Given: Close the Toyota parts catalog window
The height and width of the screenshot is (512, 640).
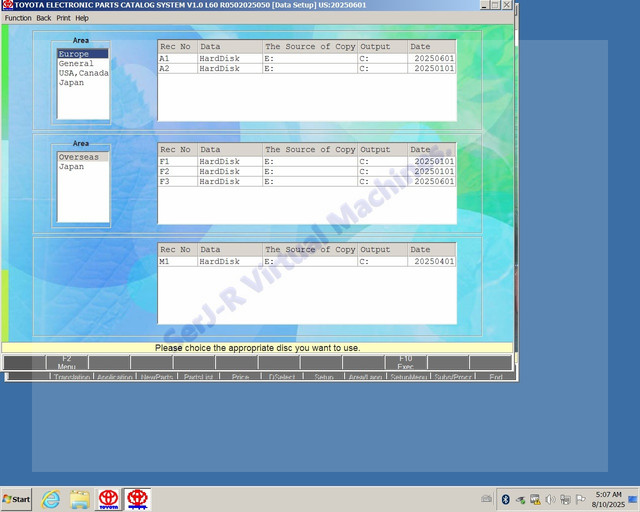Looking at the screenshot, I should pyautogui.click(x=507, y=5).
